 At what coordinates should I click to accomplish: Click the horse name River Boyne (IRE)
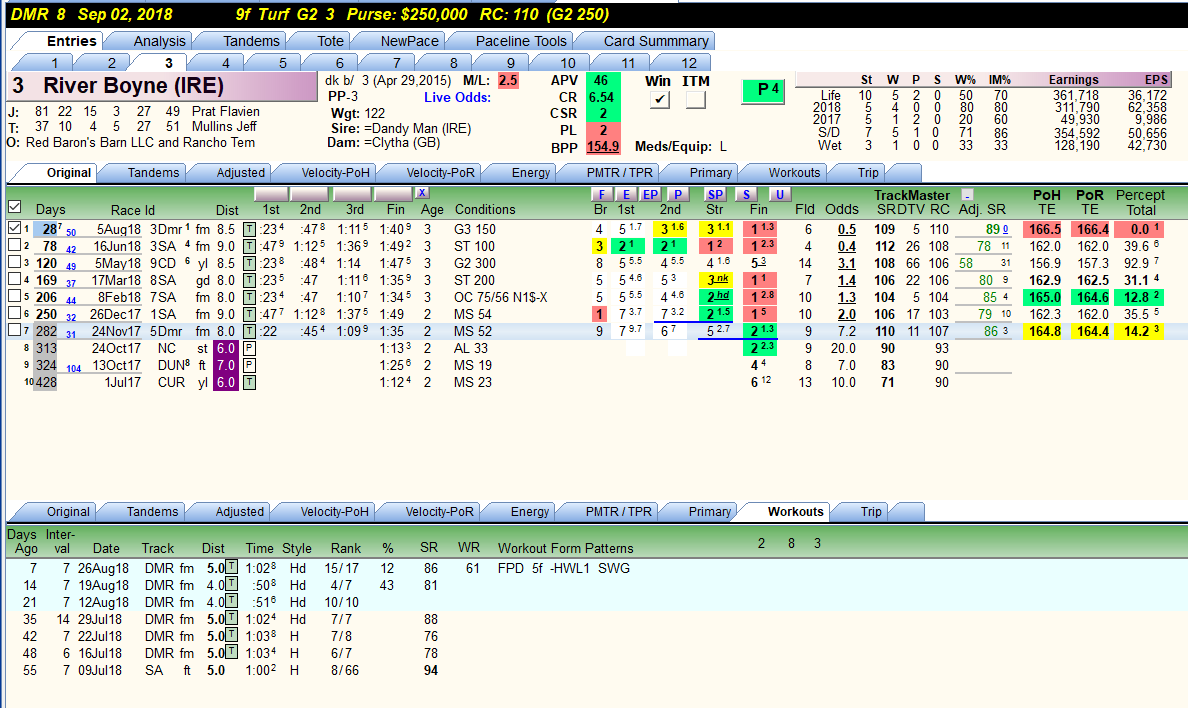[x=133, y=86]
